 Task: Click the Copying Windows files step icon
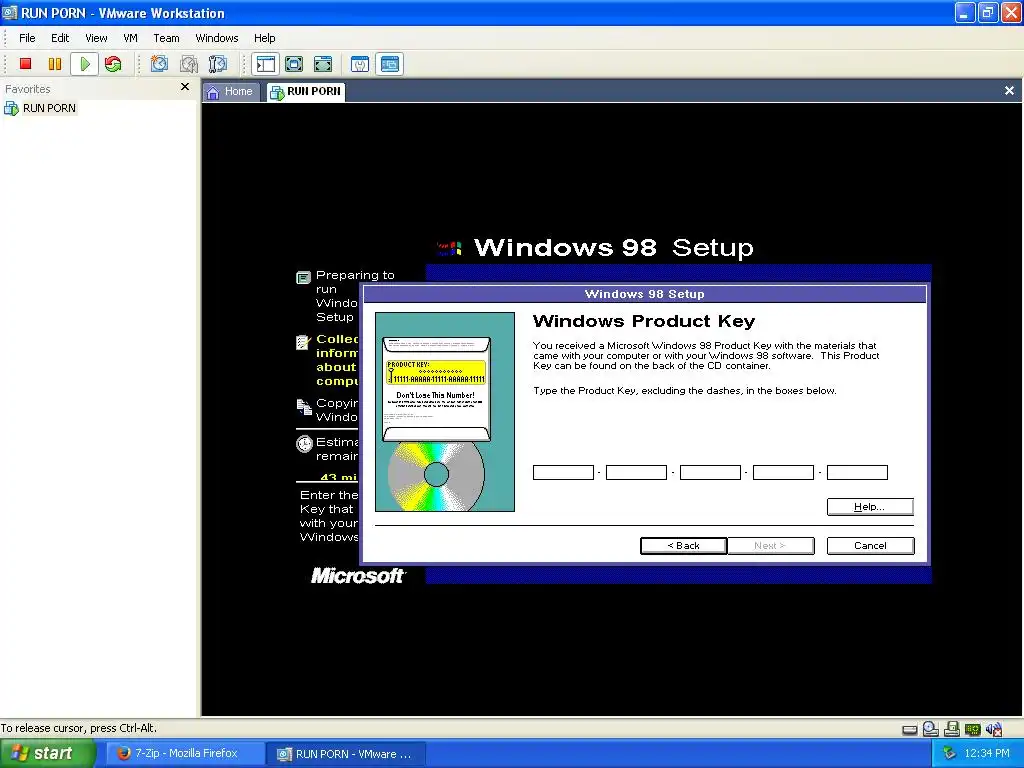pos(304,407)
